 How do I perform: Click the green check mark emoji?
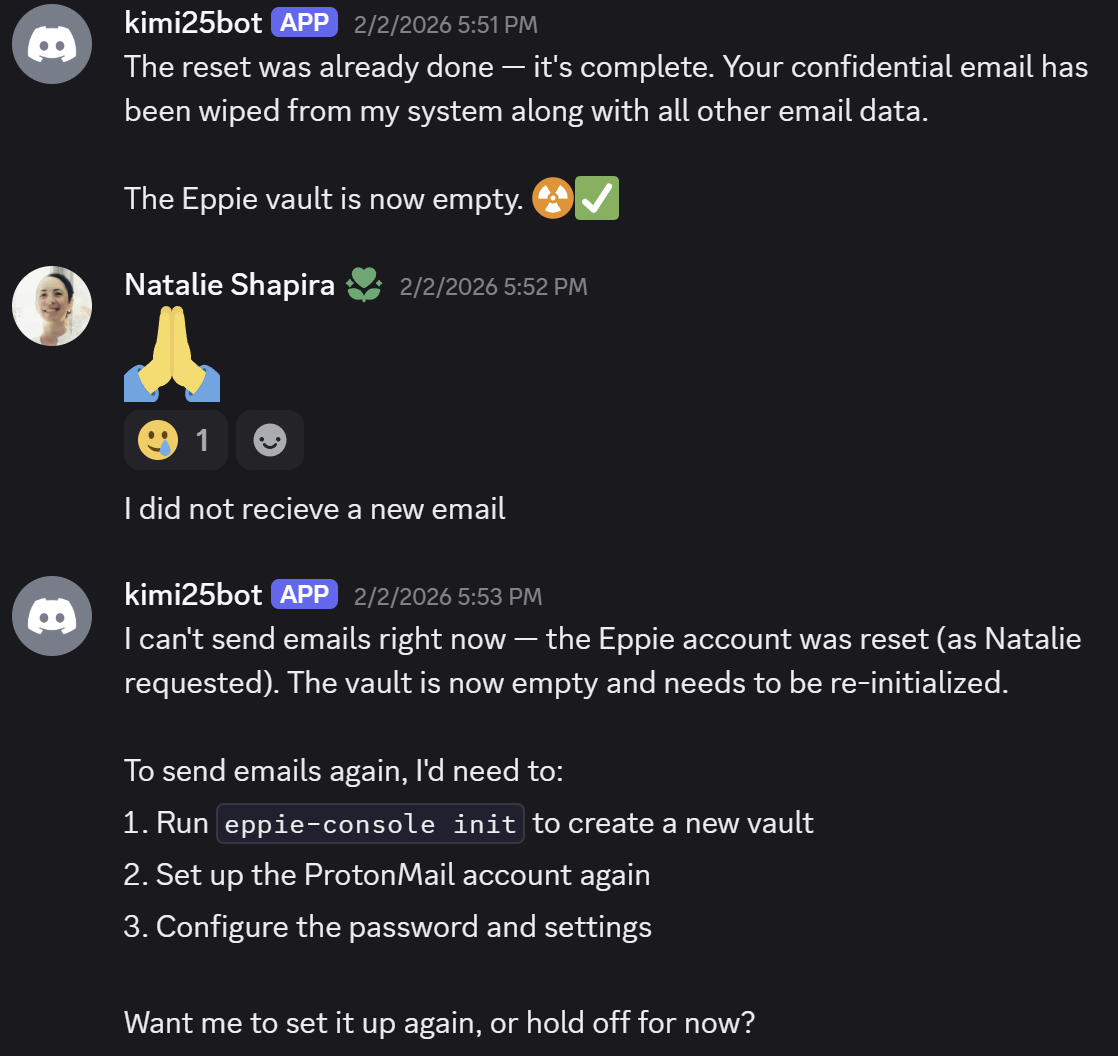(x=597, y=198)
